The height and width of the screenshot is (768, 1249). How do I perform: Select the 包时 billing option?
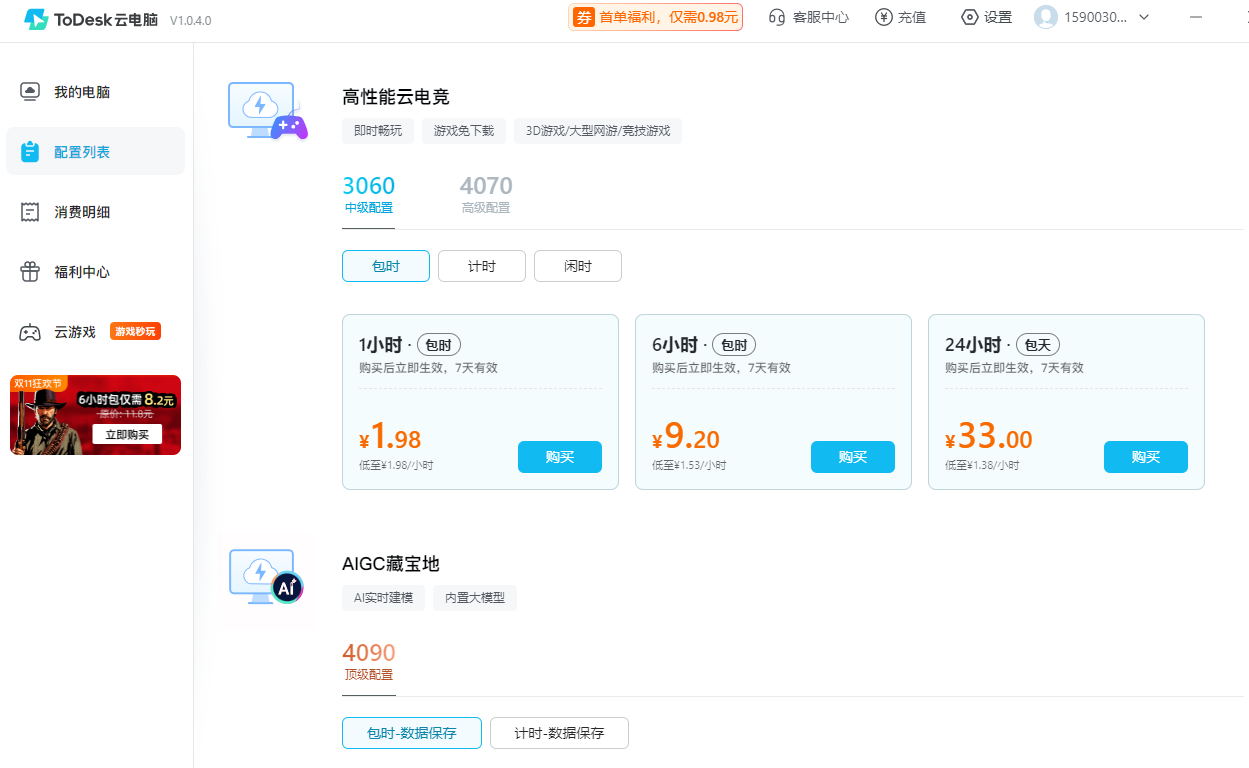[x=386, y=266]
